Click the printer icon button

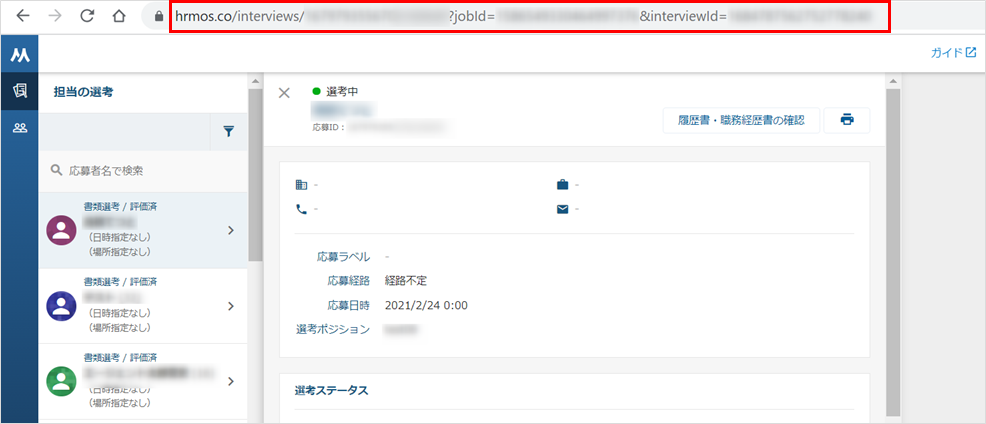(847, 120)
